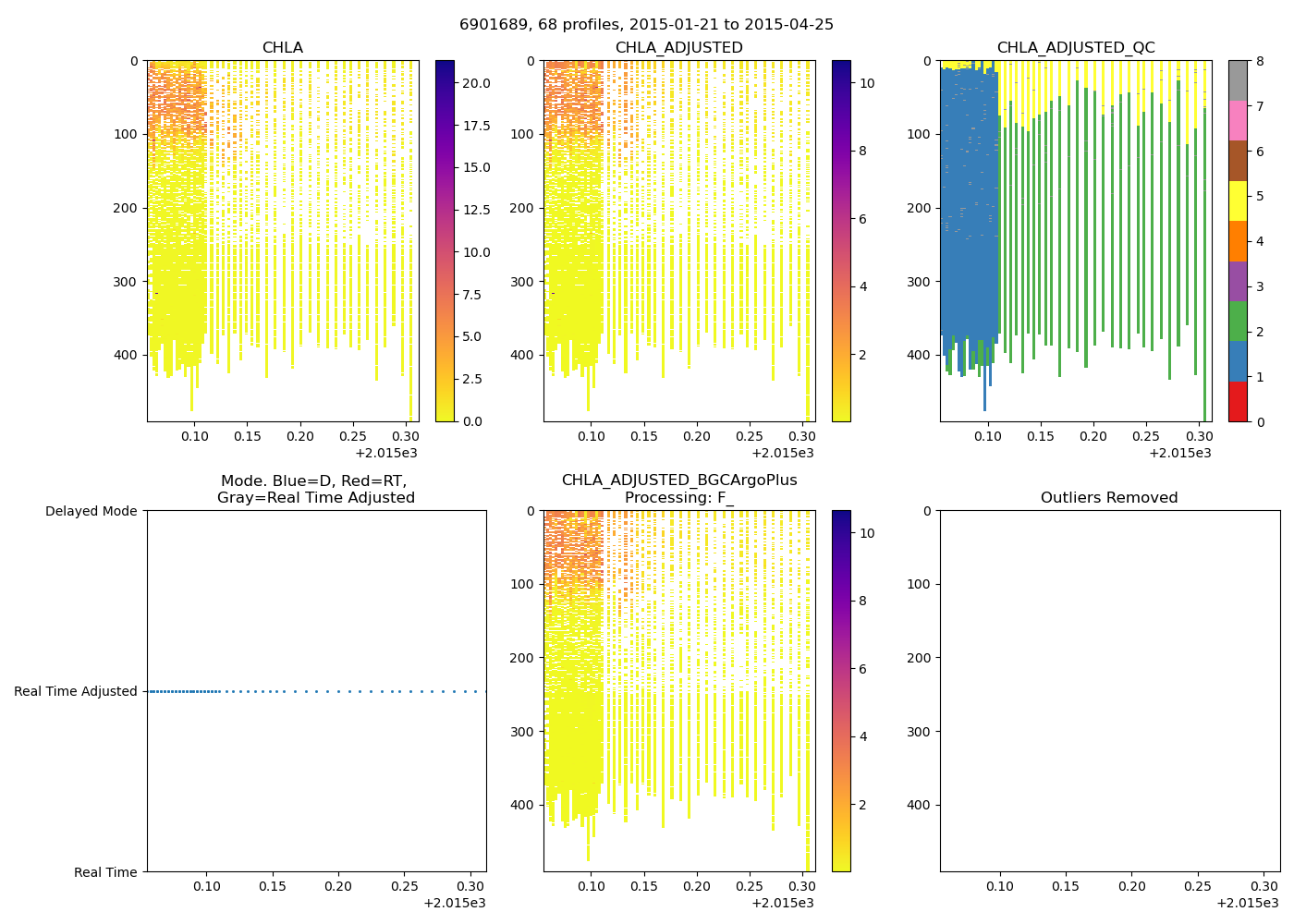Select the brown segment of the QC colorbar
Image resolution: width=1294 pixels, height=924 pixels.
pyautogui.click(x=1238, y=161)
